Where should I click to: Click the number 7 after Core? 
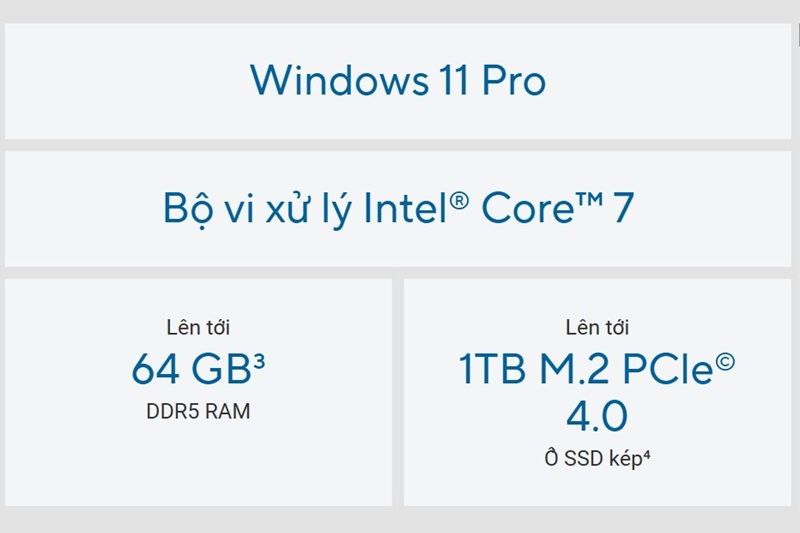(x=622, y=208)
